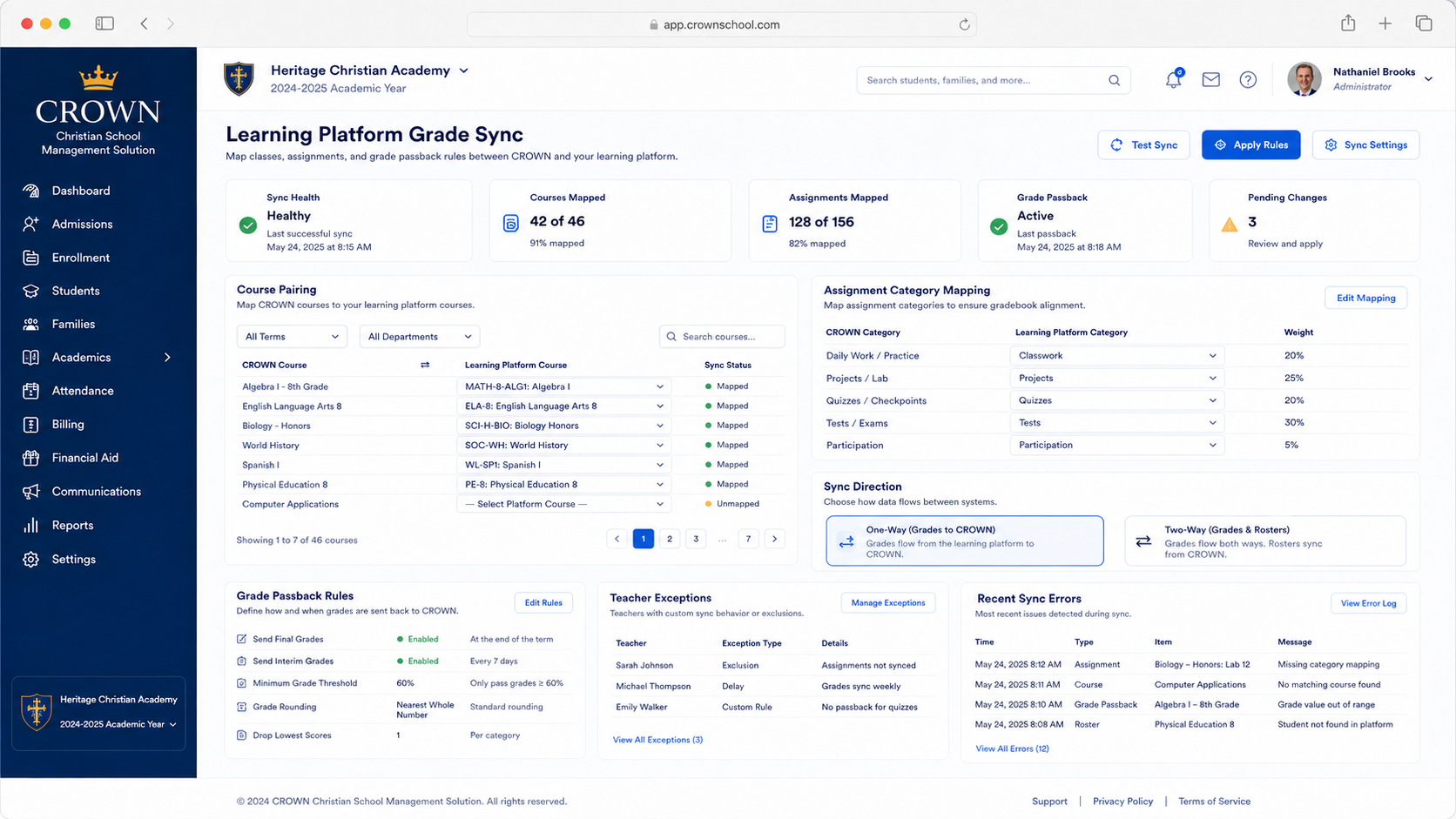Click the Sync Health green check icon
Viewport: 1456px width, 819px height.
[x=248, y=225]
